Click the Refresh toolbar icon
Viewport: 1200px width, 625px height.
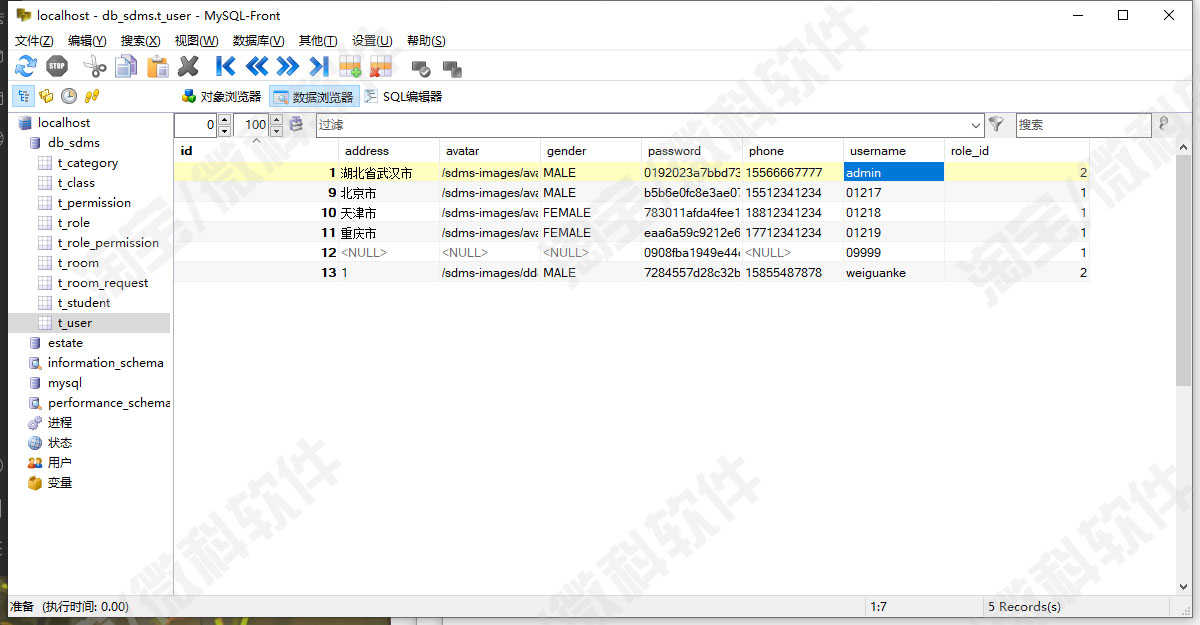coord(26,67)
